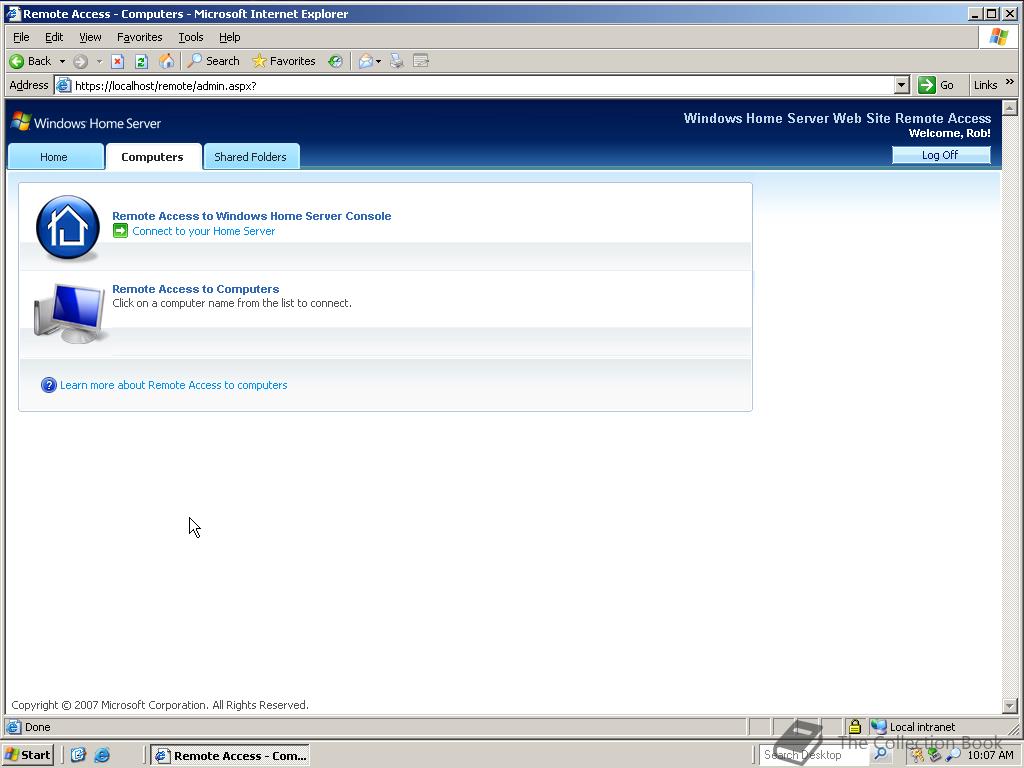The image size is (1024, 768).
Task: Click the Done status text
Action: click(37, 727)
